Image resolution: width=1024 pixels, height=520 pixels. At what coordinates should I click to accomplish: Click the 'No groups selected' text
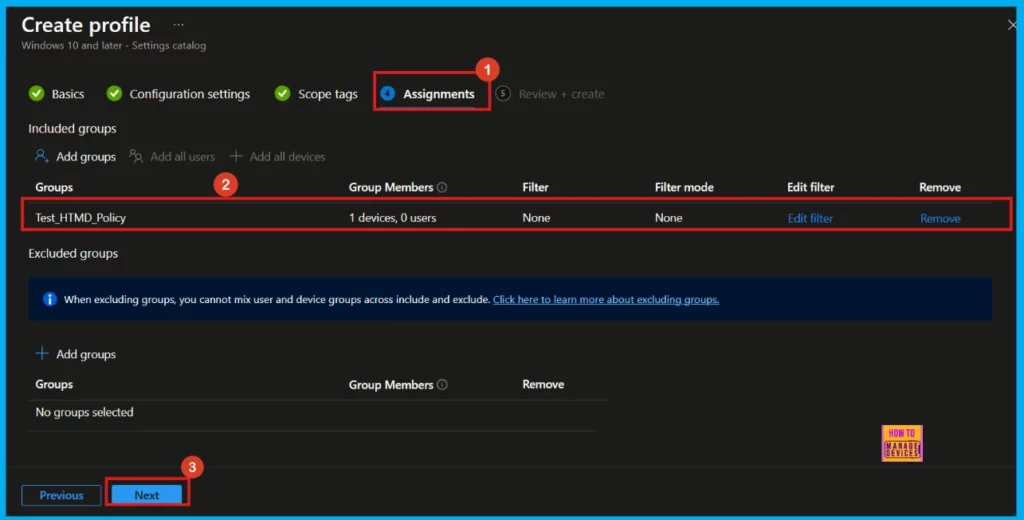84,412
